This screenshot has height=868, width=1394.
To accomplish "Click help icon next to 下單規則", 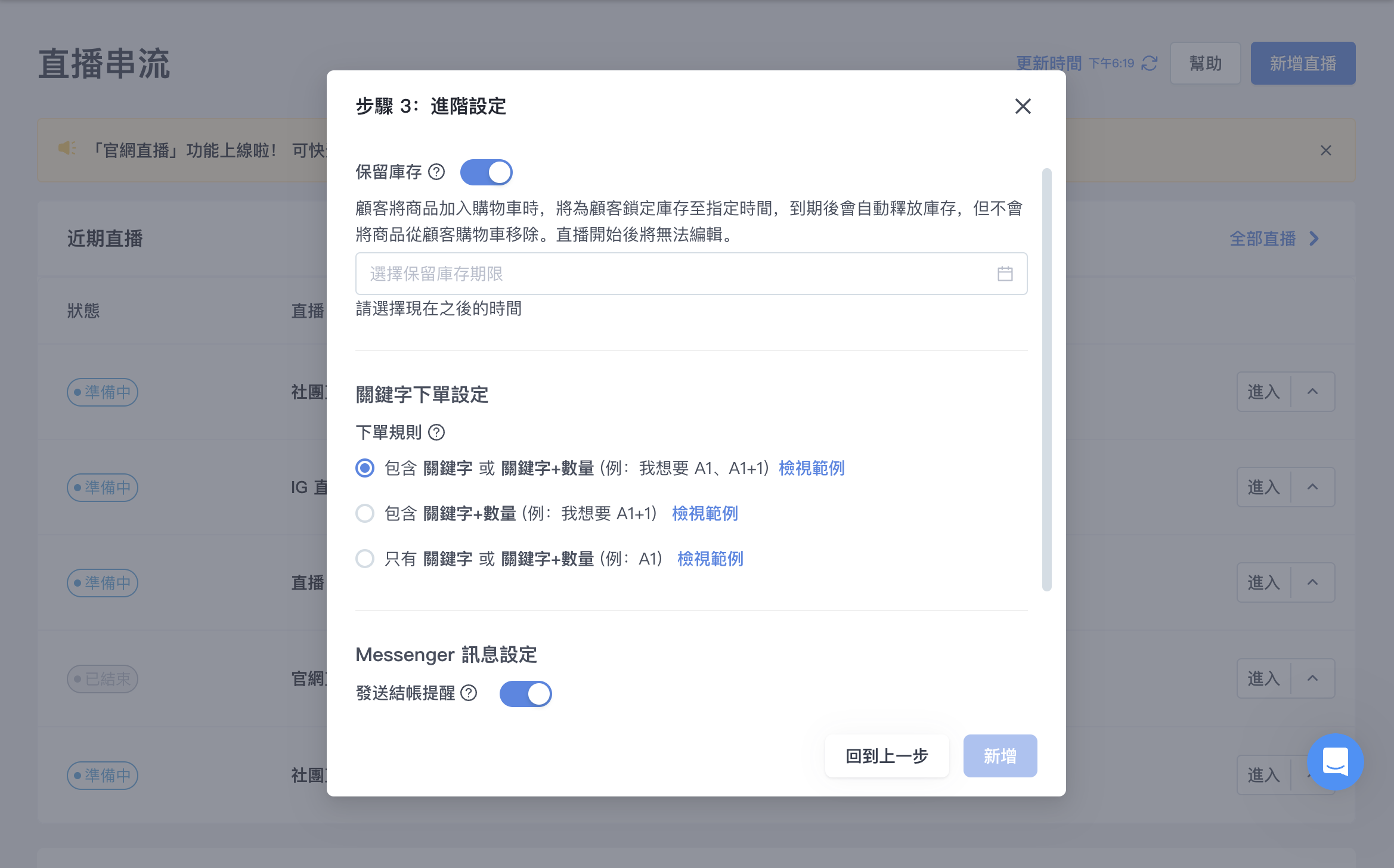I will pyautogui.click(x=436, y=432).
